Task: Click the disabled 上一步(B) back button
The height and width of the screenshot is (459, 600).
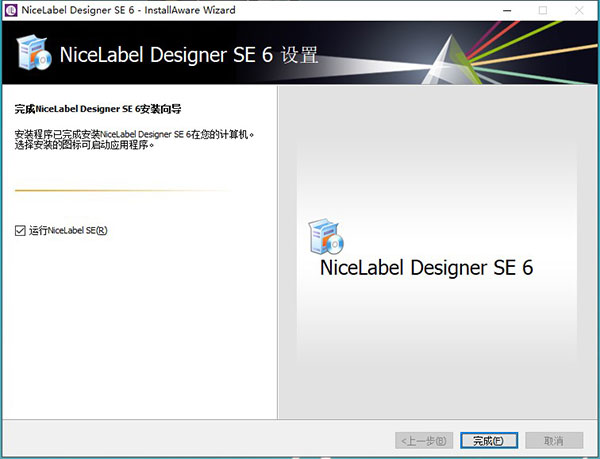Action: pos(424,441)
